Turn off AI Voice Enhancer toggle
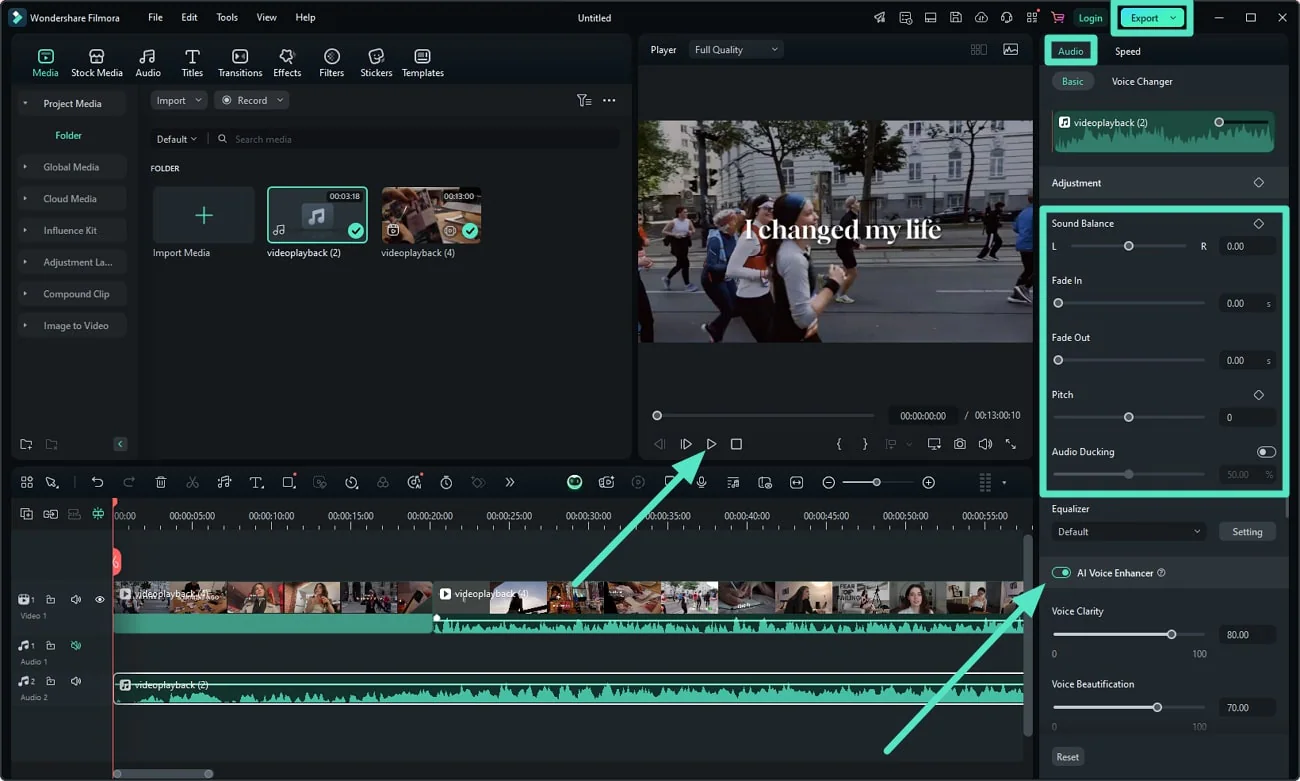This screenshot has width=1300, height=781. point(1061,573)
